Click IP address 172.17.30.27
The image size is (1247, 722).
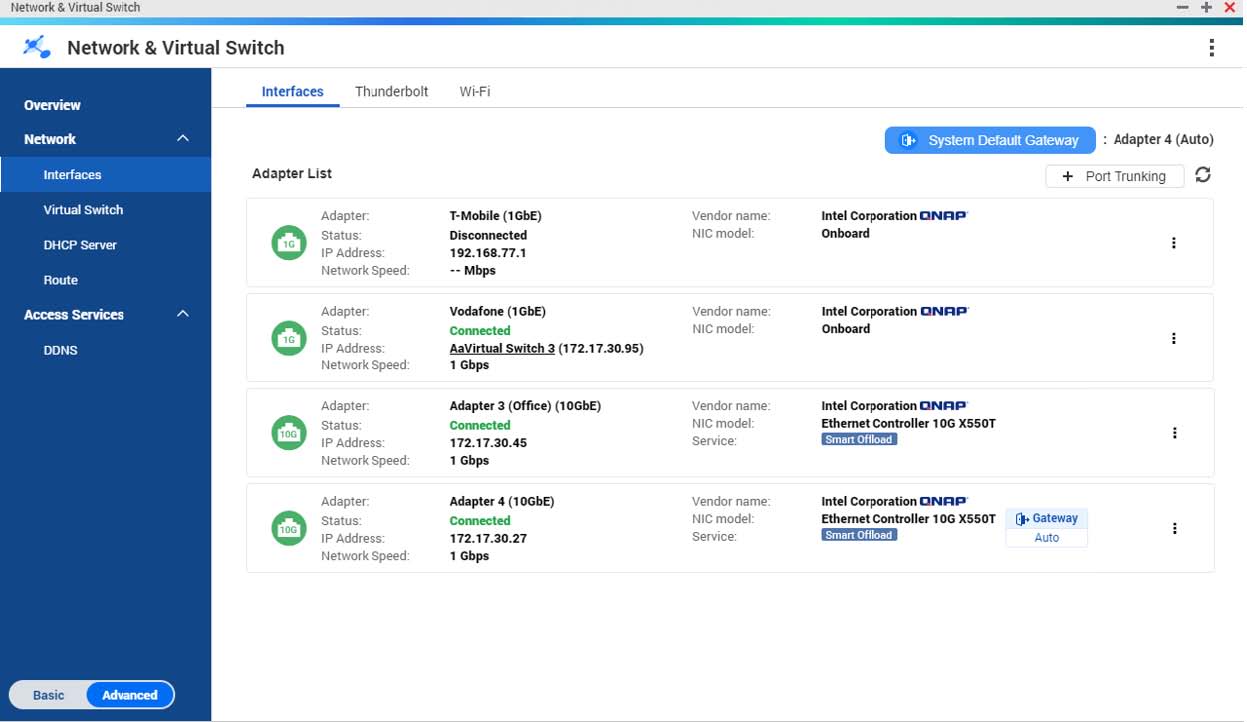pyautogui.click(x=488, y=538)
